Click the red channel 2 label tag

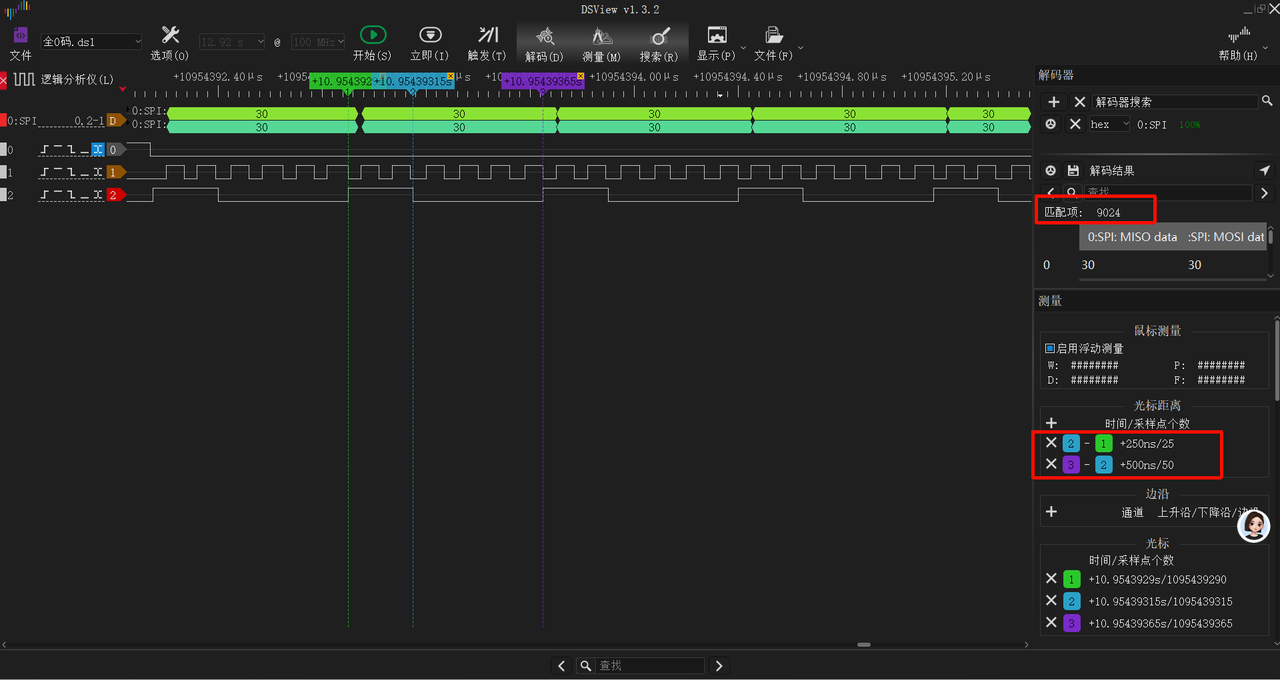click(115, 195)
